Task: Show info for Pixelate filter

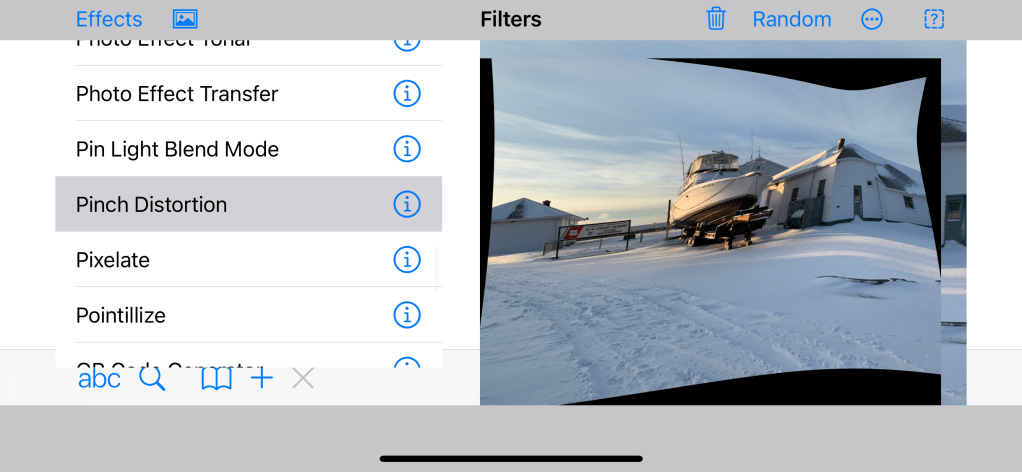Action: point(406,260)
